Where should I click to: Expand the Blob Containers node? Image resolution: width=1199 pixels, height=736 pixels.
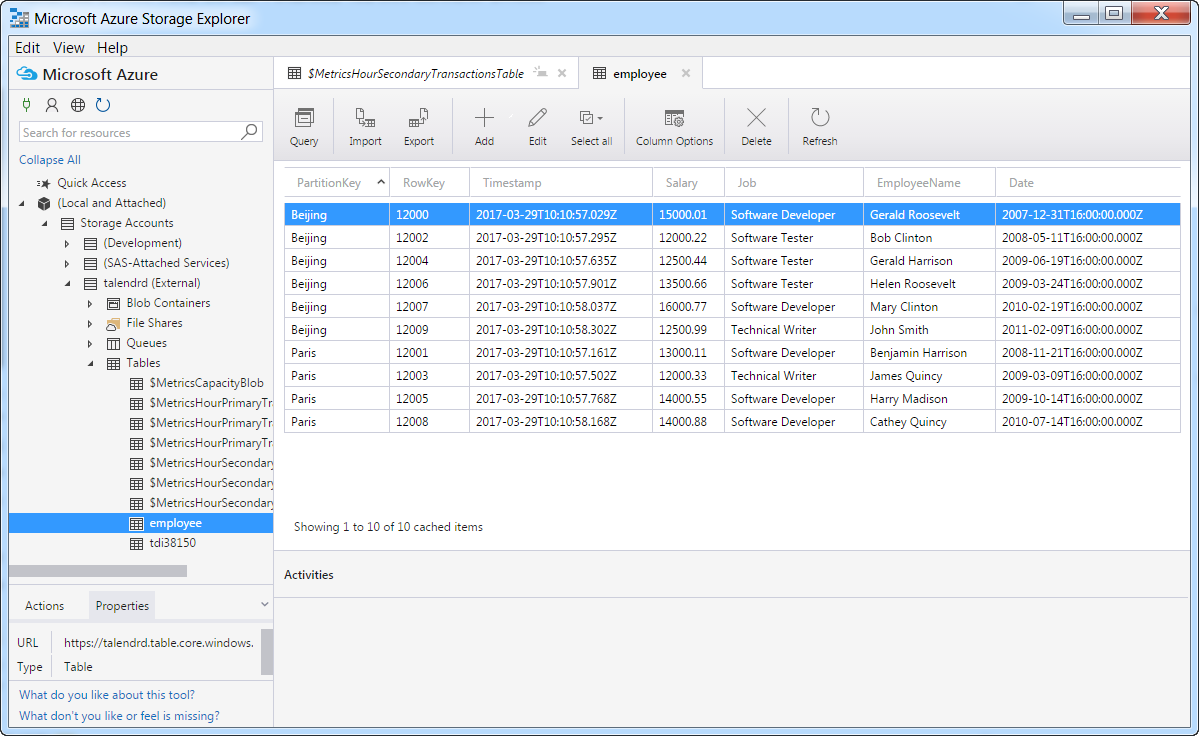click(x=90, y=304)
